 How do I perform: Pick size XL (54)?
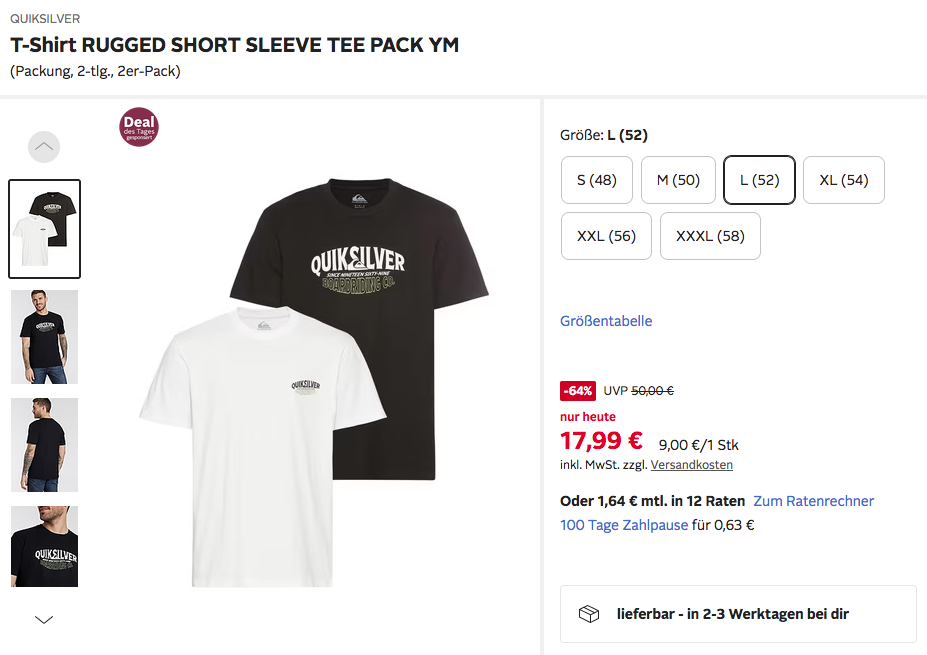[844, 180]
